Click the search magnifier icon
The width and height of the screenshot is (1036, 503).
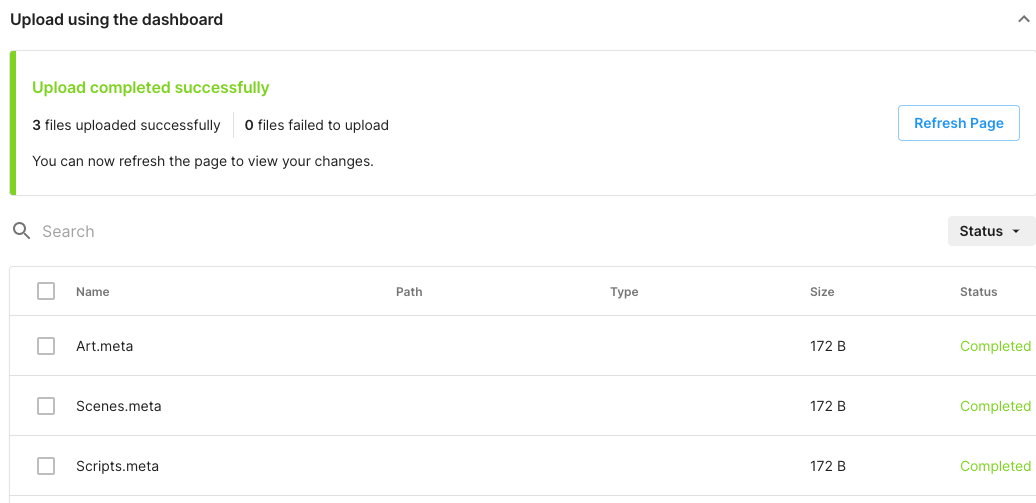tap(21, 231)
